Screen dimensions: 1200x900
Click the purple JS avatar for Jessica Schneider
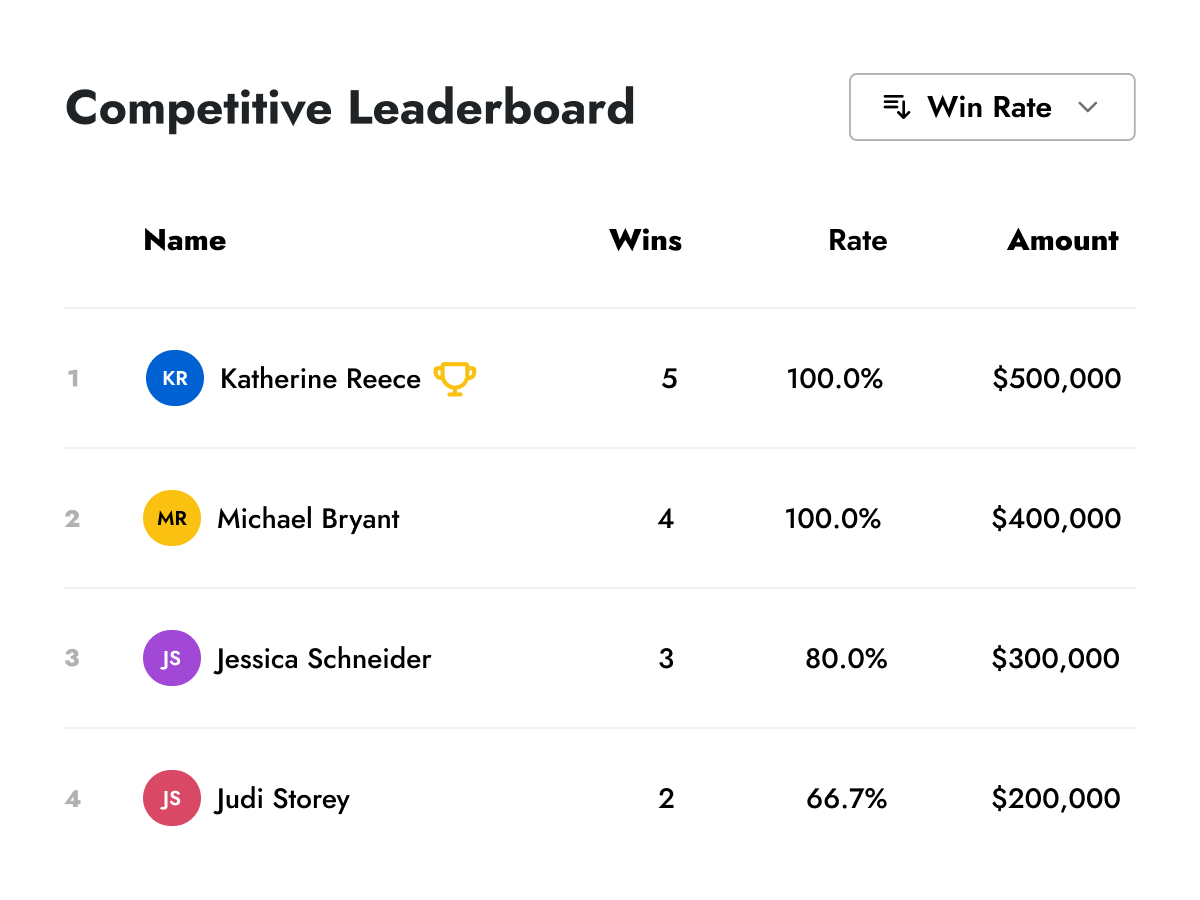(x=172, y=659)
